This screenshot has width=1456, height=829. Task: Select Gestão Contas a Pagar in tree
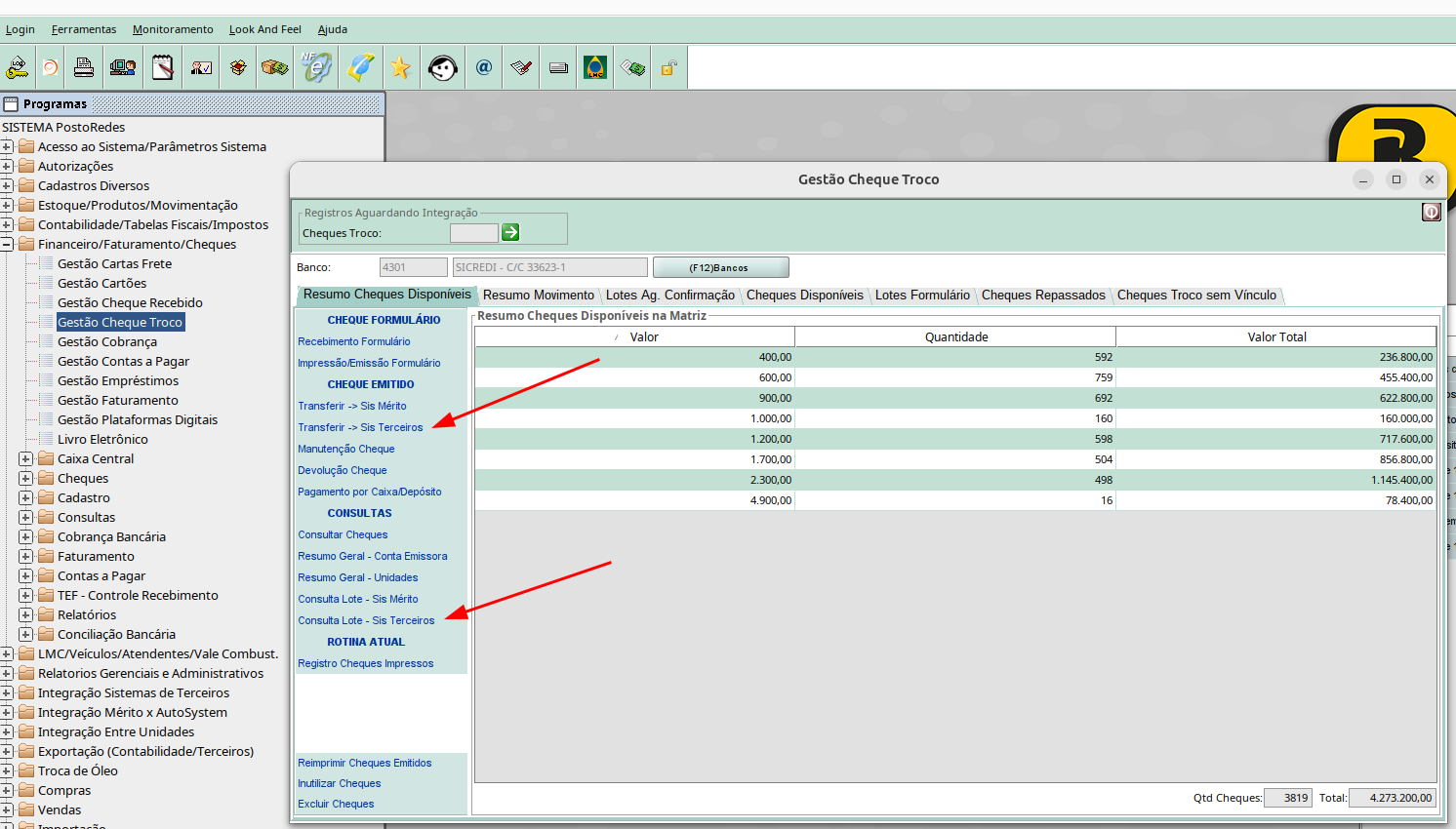(123, 362)
